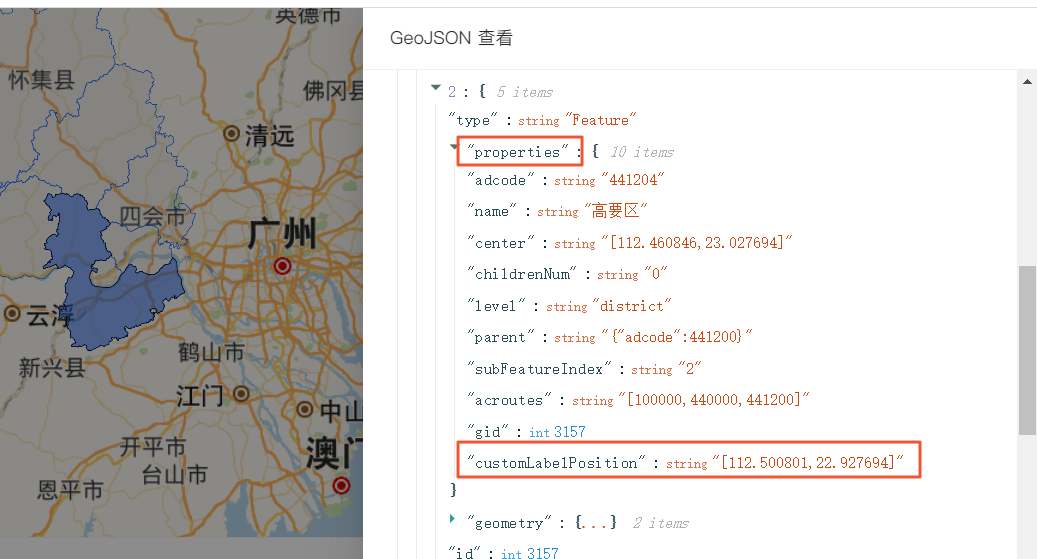Select the "adcode" value 441204
Viewport: 1037px width, 559px height.
pos(633,180)
